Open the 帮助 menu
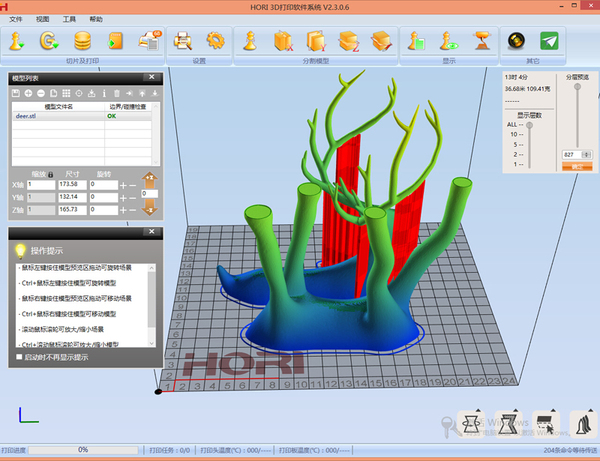 [x=96, y=19]
